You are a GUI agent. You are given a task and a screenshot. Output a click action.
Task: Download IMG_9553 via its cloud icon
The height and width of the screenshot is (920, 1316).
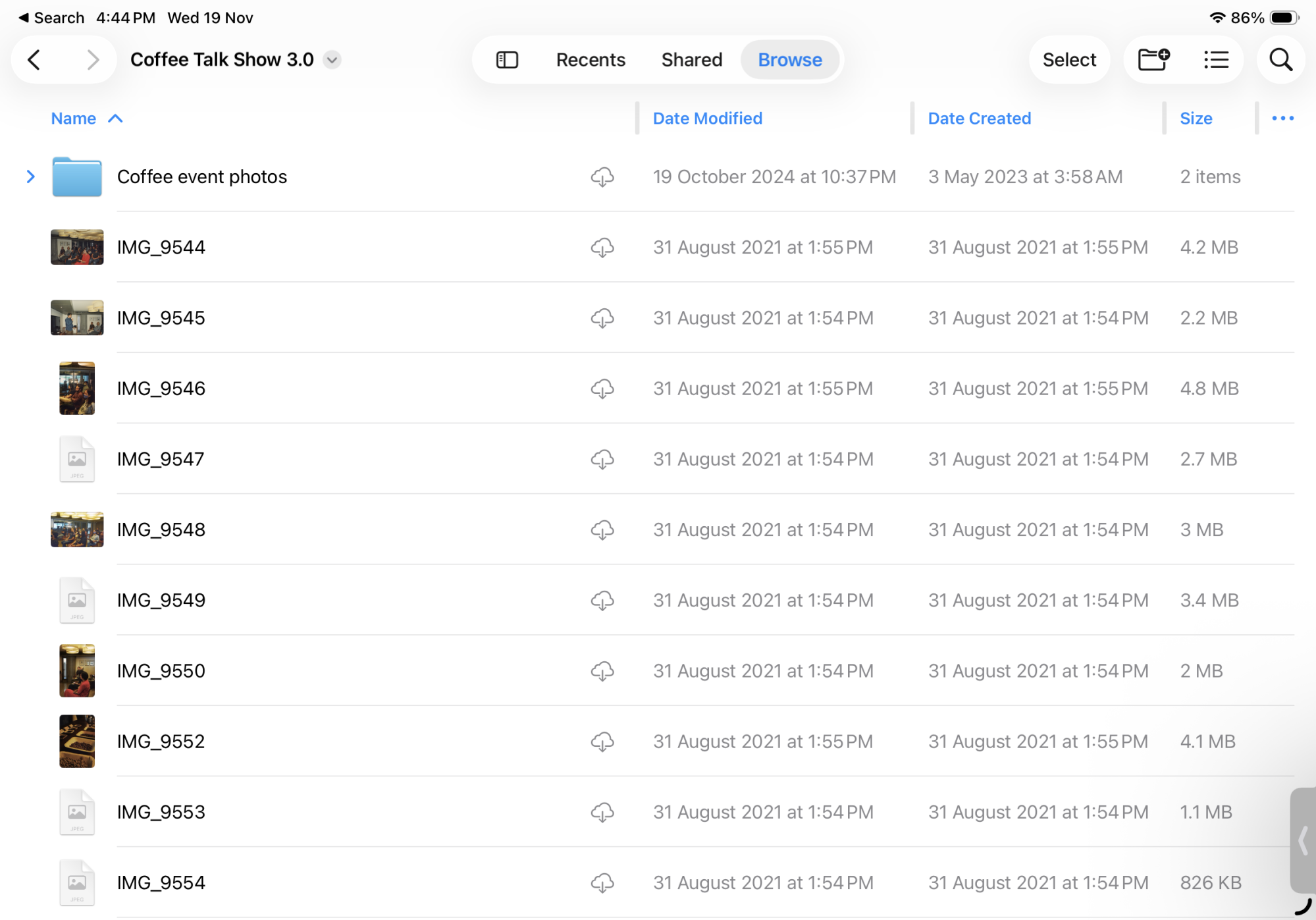[x=602, y=812]
